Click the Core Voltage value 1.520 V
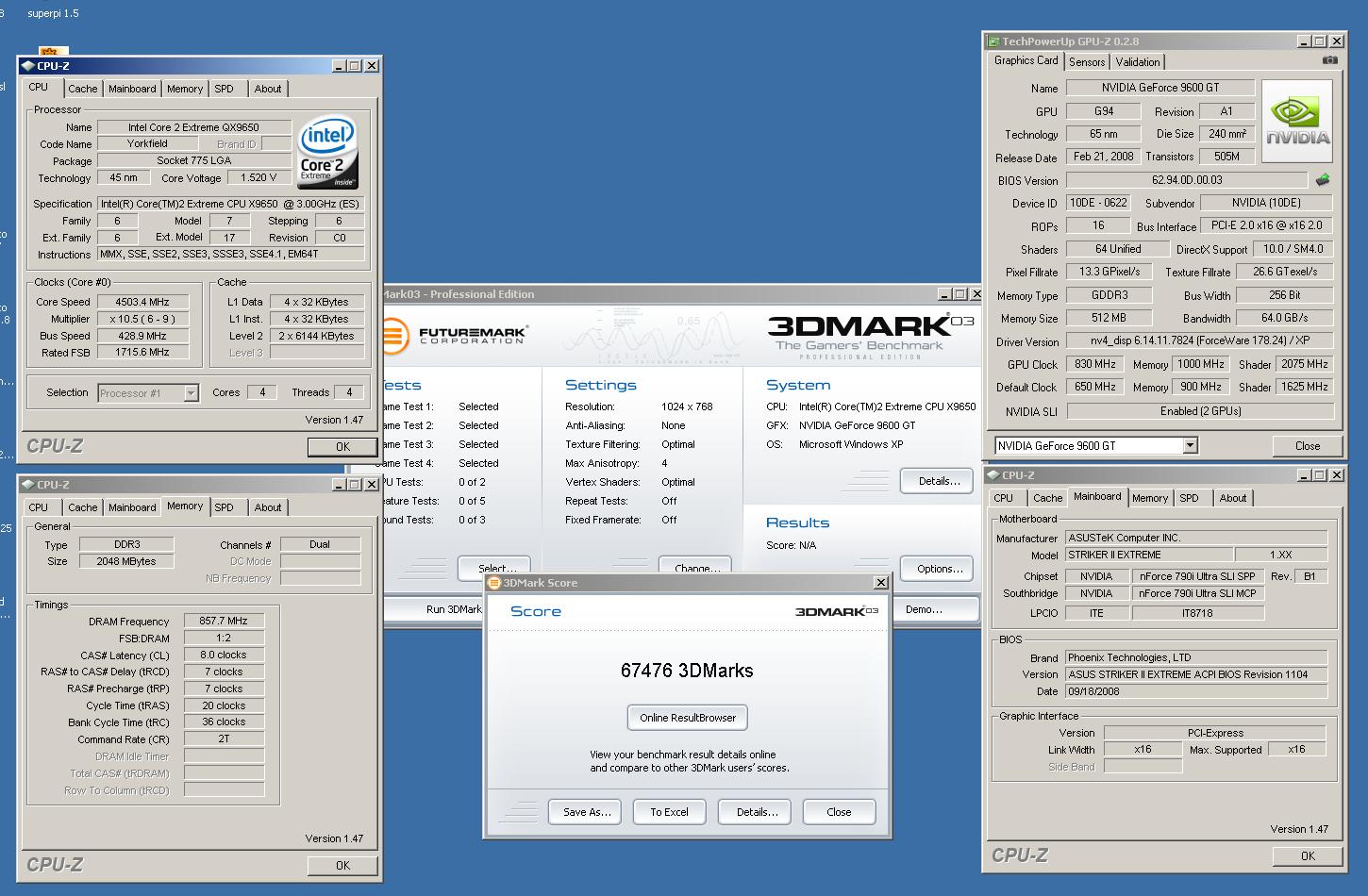 pyautogui.click(x=259, y=177)
